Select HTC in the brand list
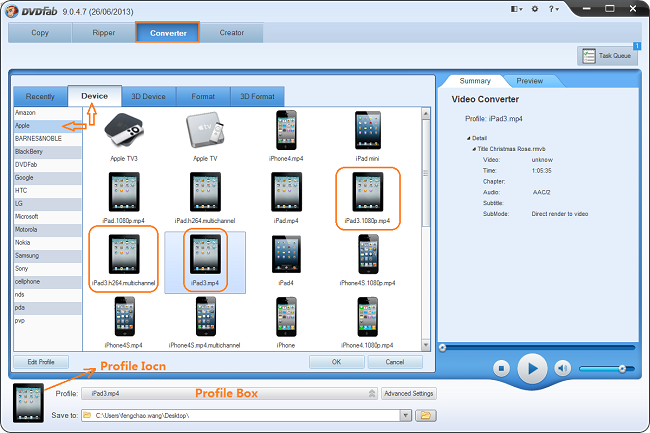650x433 pixels. click(48, 191)
